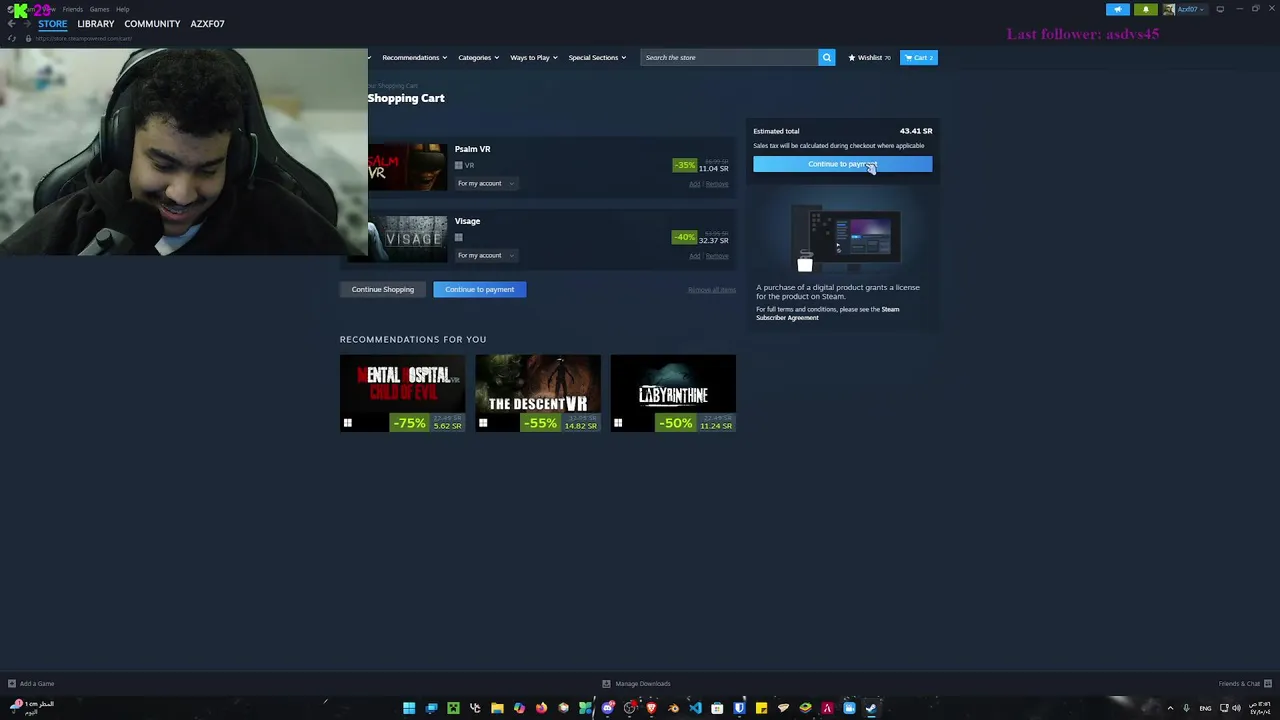Focus the Search the store field

coord(729,57)
